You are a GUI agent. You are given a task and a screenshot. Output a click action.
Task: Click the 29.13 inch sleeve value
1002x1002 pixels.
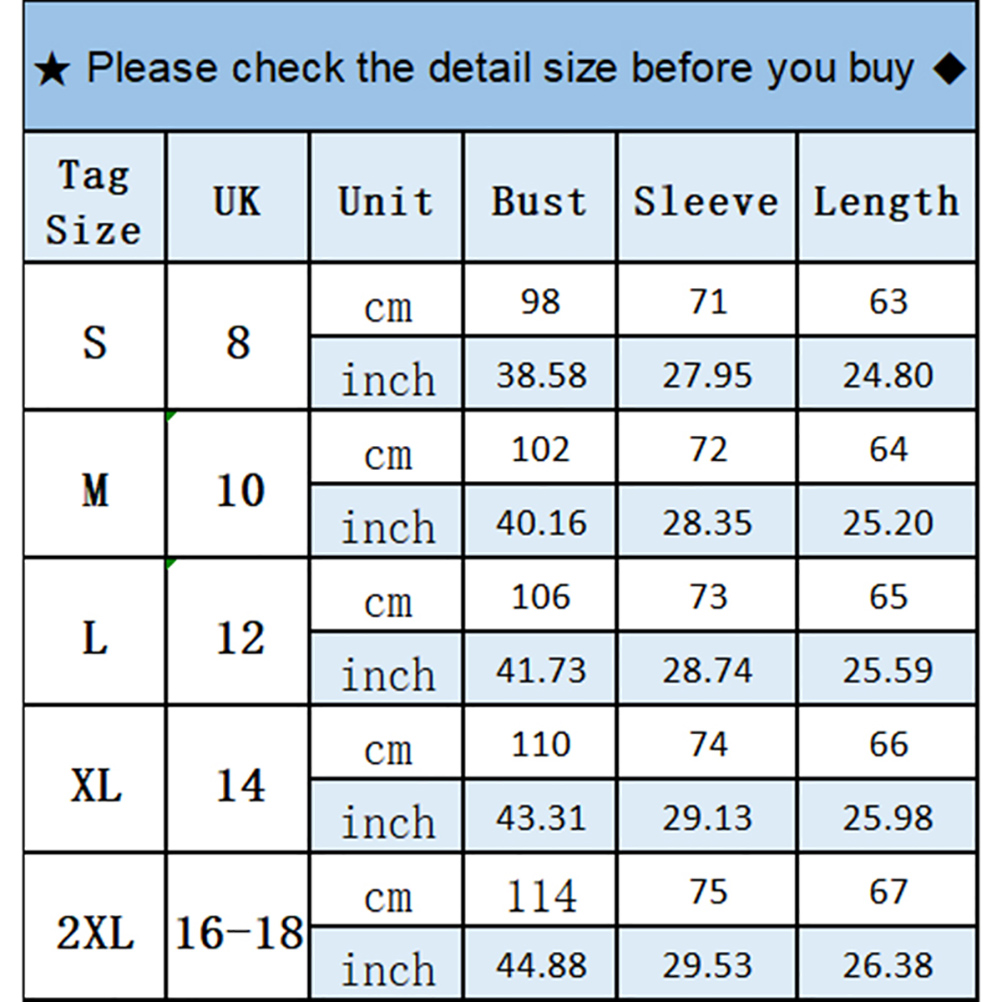tap(707, 818)
